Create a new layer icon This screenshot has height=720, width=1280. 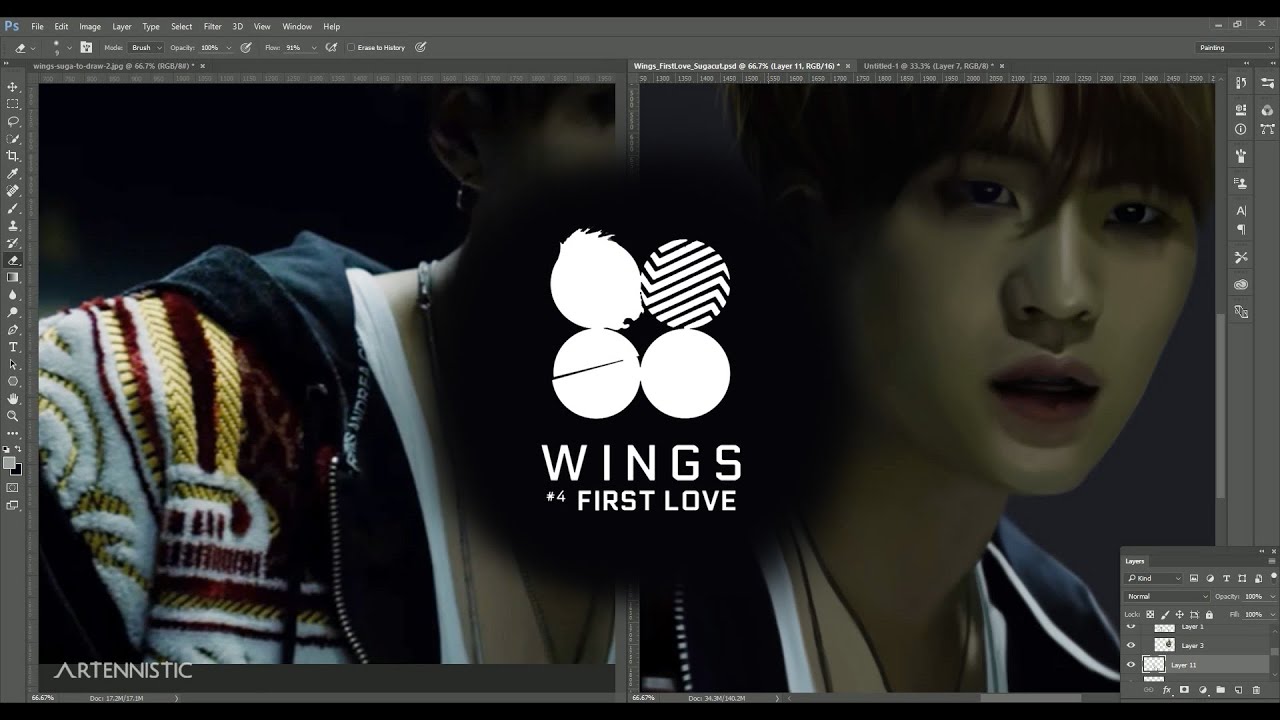tap(1238, 690)
